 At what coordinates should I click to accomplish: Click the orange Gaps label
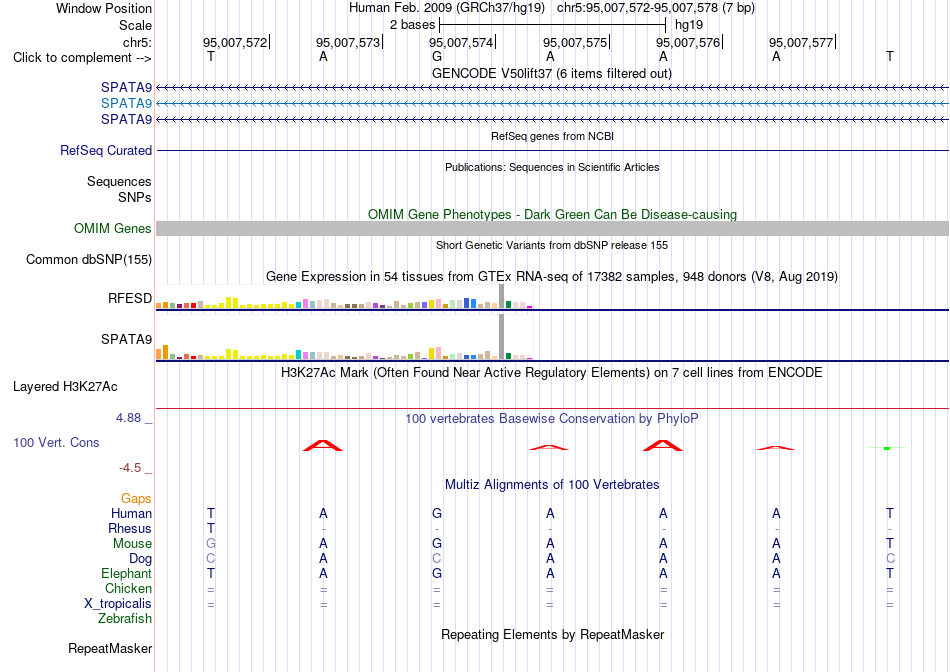point(136,498)
